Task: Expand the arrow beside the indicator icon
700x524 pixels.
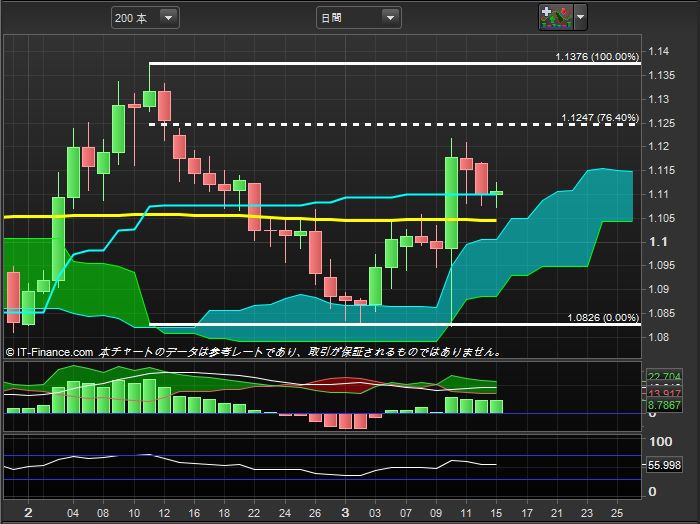Action: 580,17
